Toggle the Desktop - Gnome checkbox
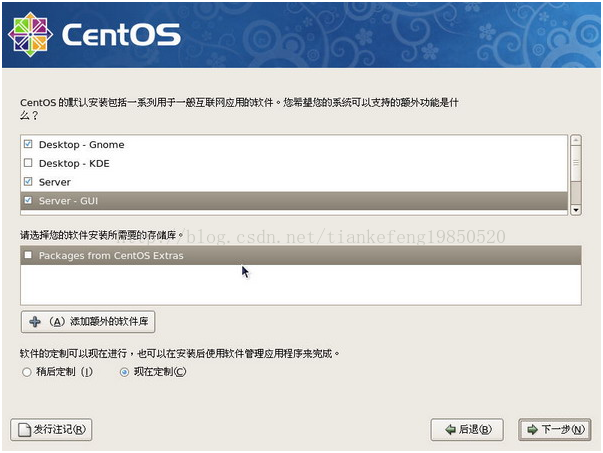Screen dimensions: 603x453 pyautogui.click(x=28, y=144)
